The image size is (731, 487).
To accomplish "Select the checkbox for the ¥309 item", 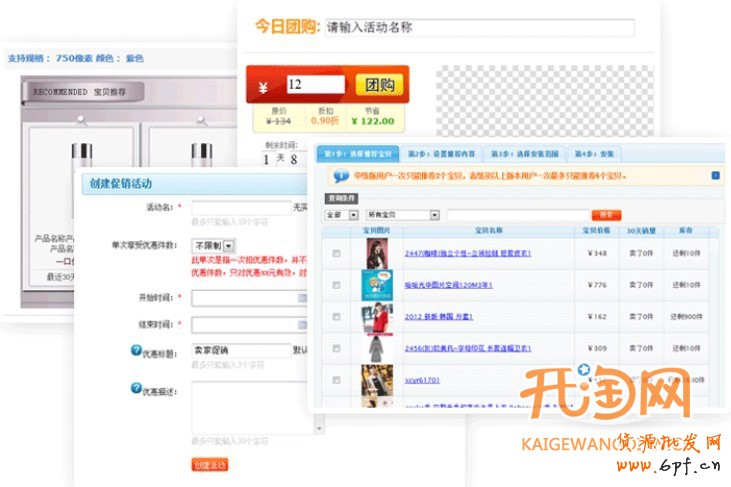I will pyautogui.click(x=336, y=349).
